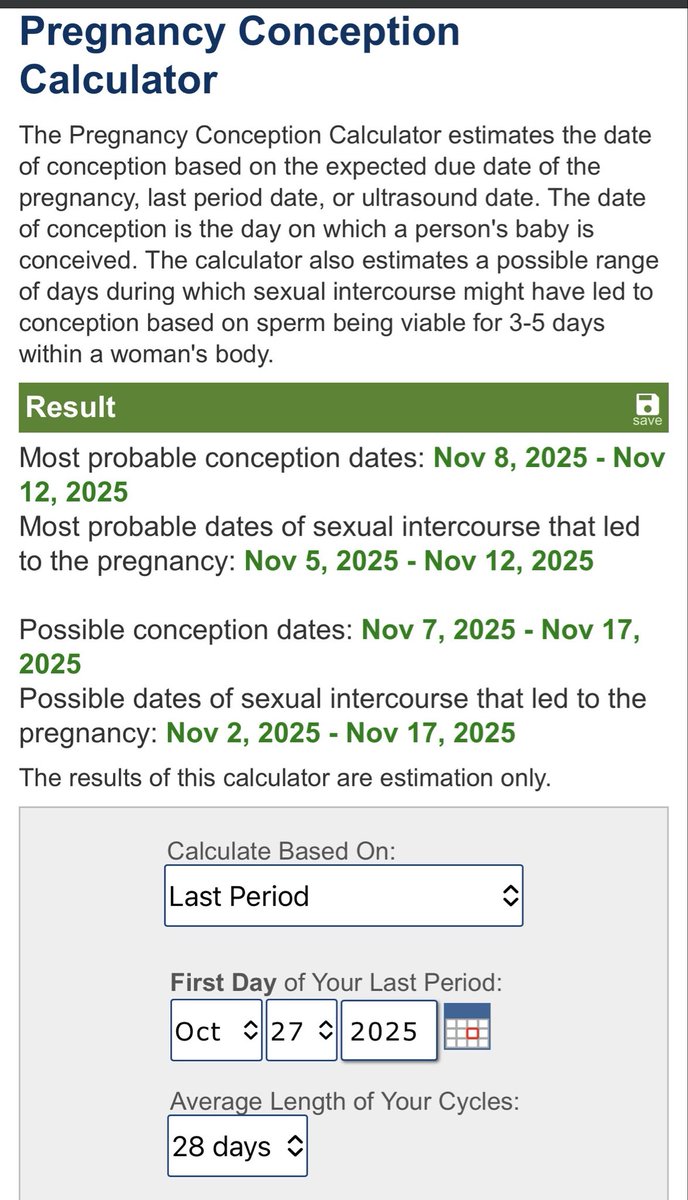This screenshot has width=688, height=1200.
Task: Click the calculator description paragraph
Action: pyautogui.click(x=340, y=245)
